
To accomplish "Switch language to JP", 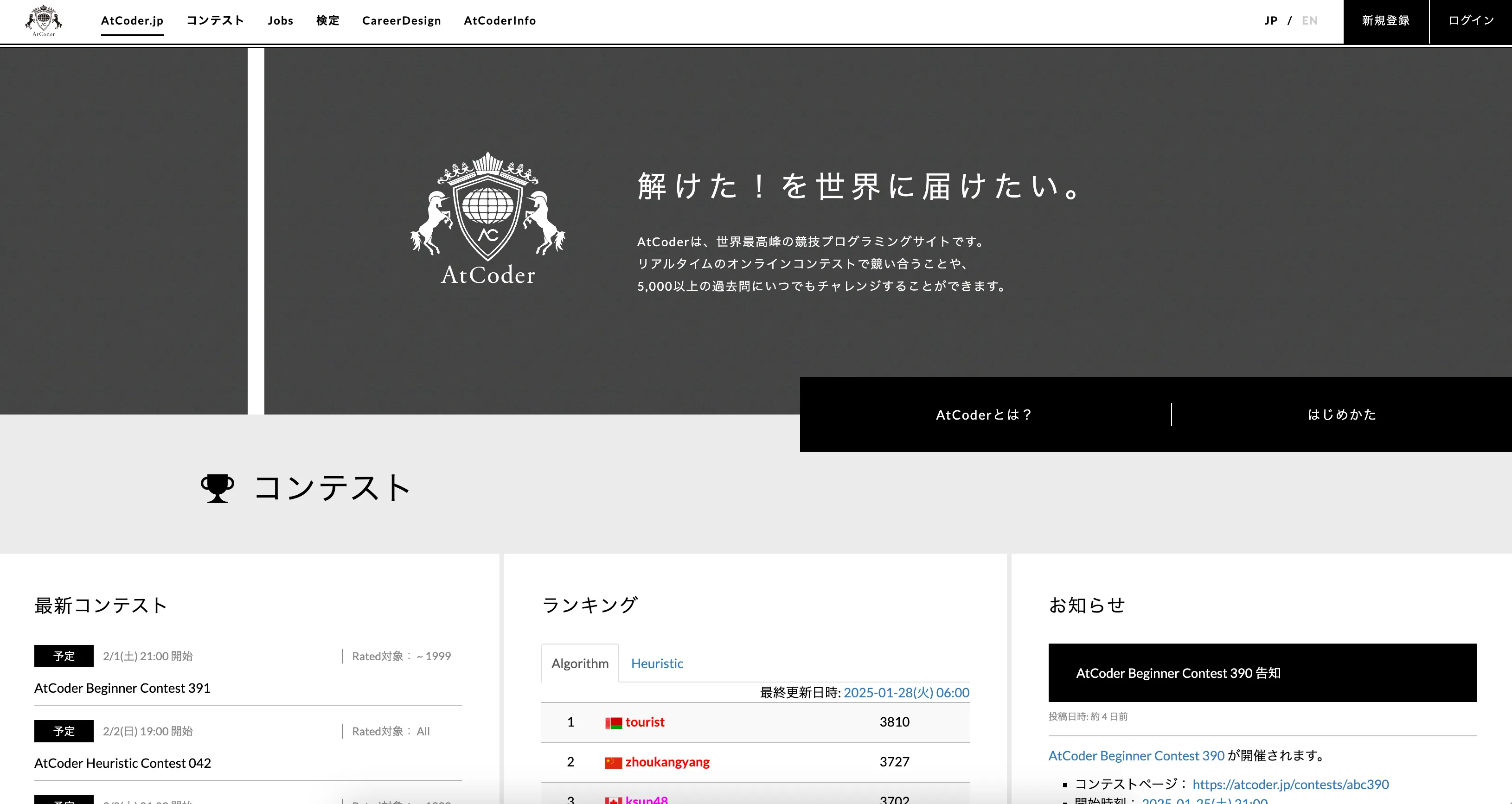I will (1271, 20).
